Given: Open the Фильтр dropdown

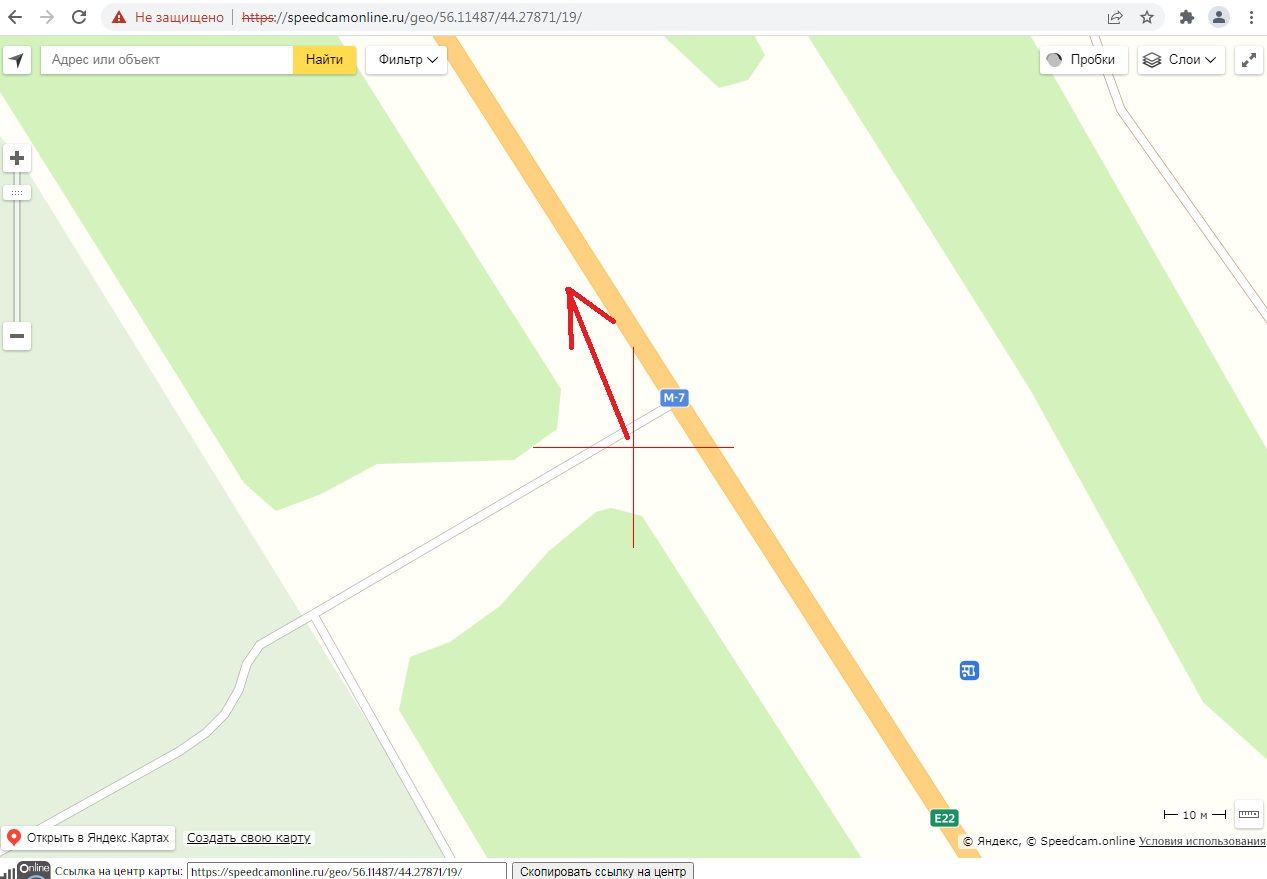Looking at the screenshot, I should 407,60.
